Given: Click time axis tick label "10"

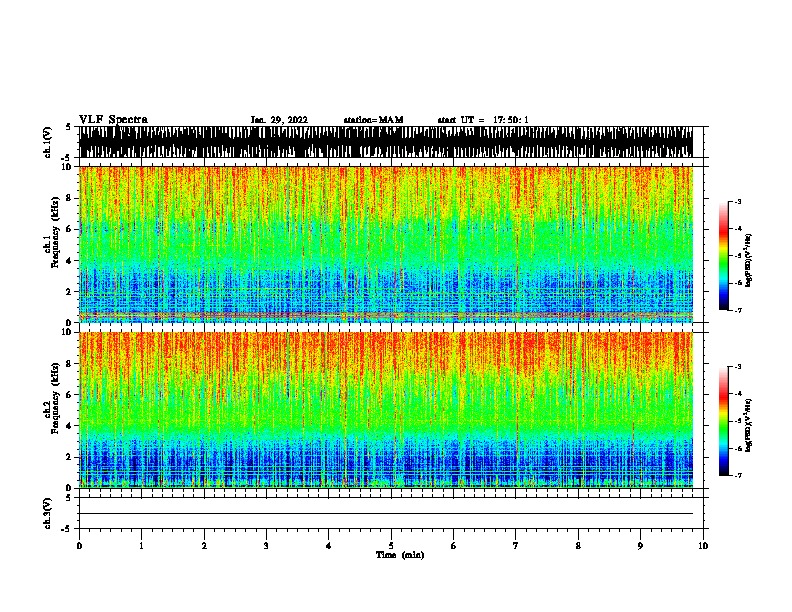Looking at the screenshot, I should coord(703,546).
